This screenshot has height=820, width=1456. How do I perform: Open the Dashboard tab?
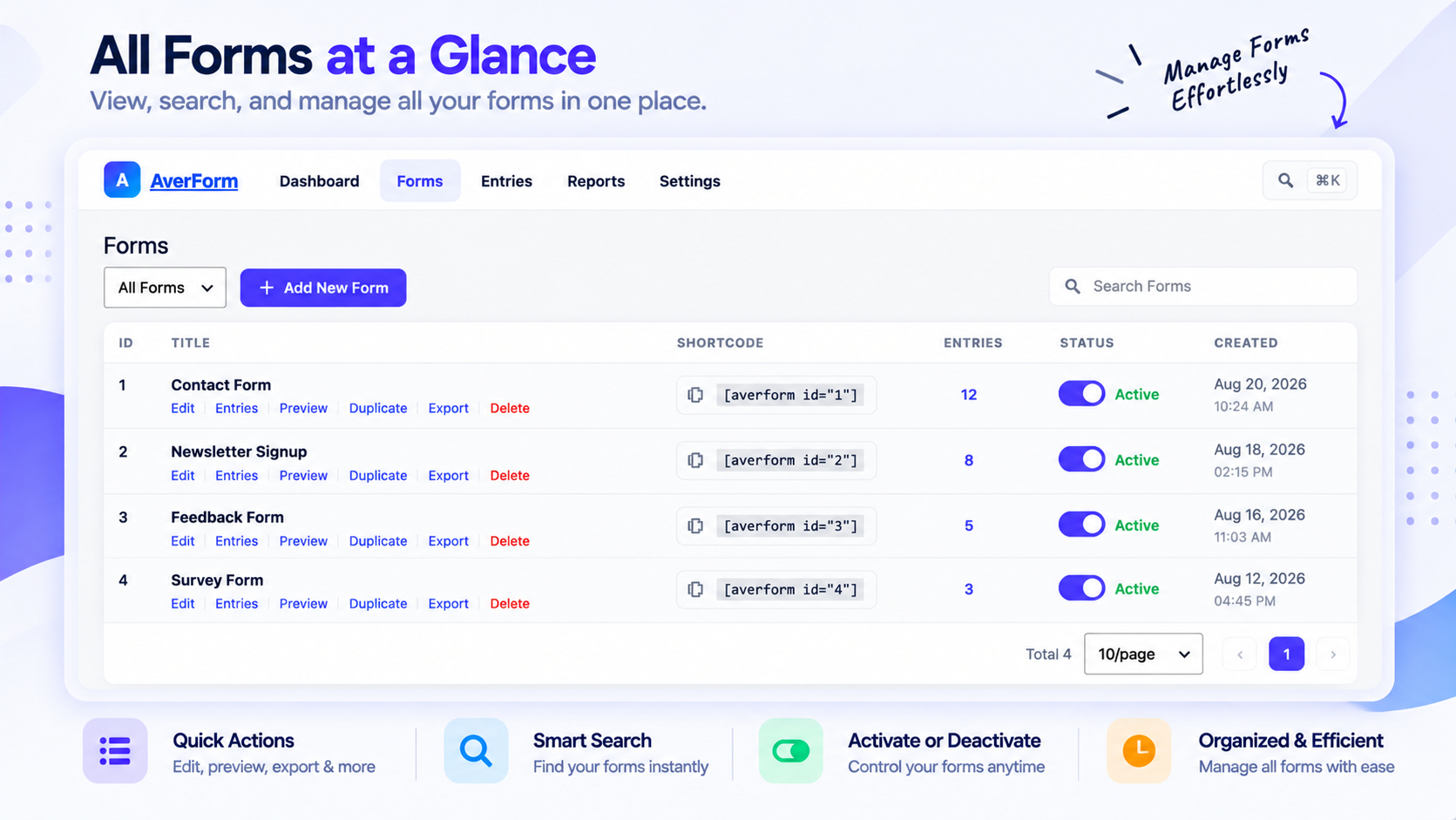[x=319, y=181]
